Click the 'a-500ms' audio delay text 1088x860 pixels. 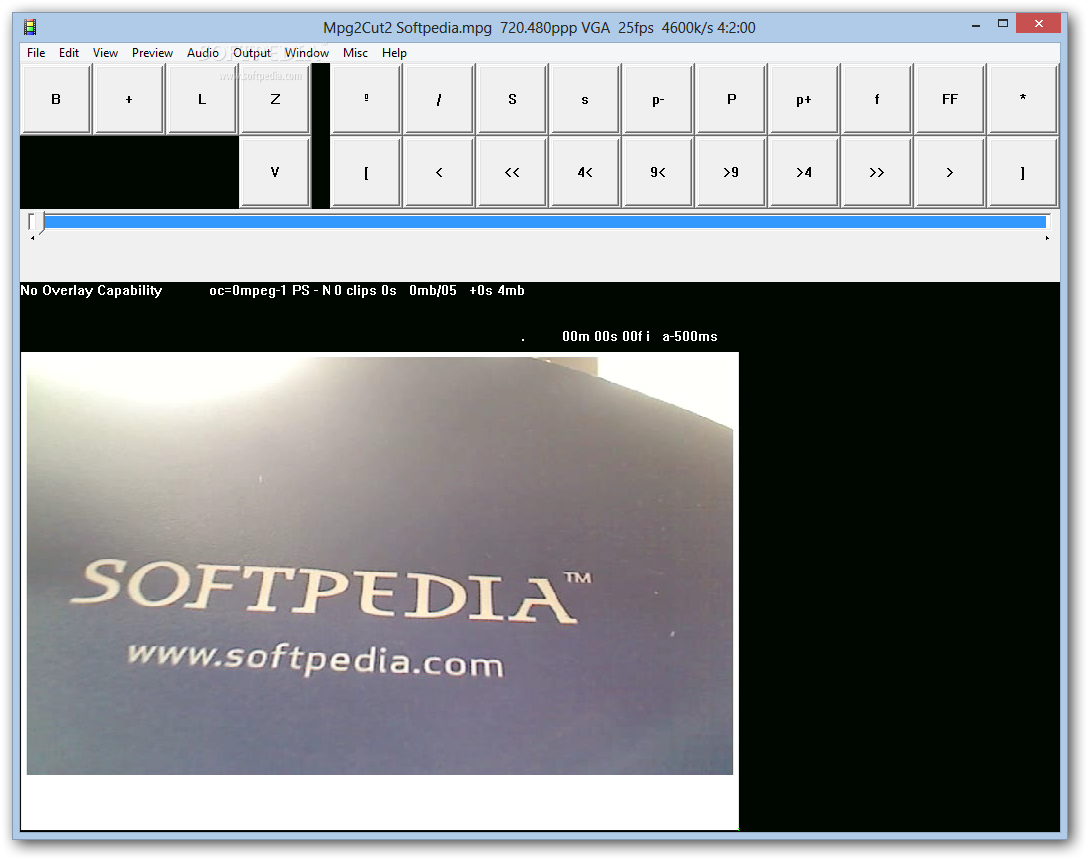[690, 337]
